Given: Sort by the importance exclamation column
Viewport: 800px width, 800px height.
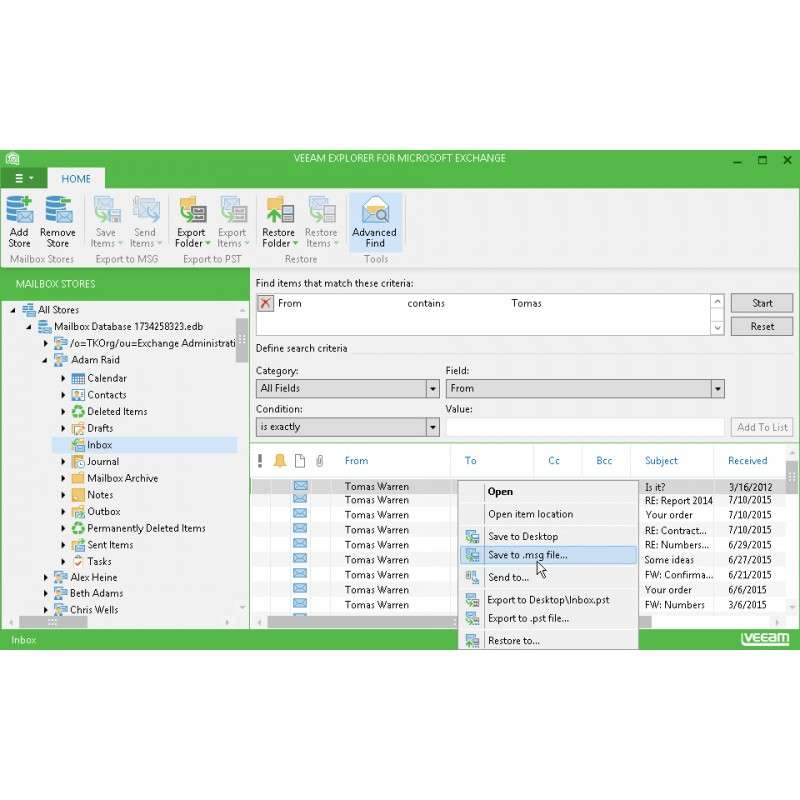Looking at the screenshot, I should [260, 461].
